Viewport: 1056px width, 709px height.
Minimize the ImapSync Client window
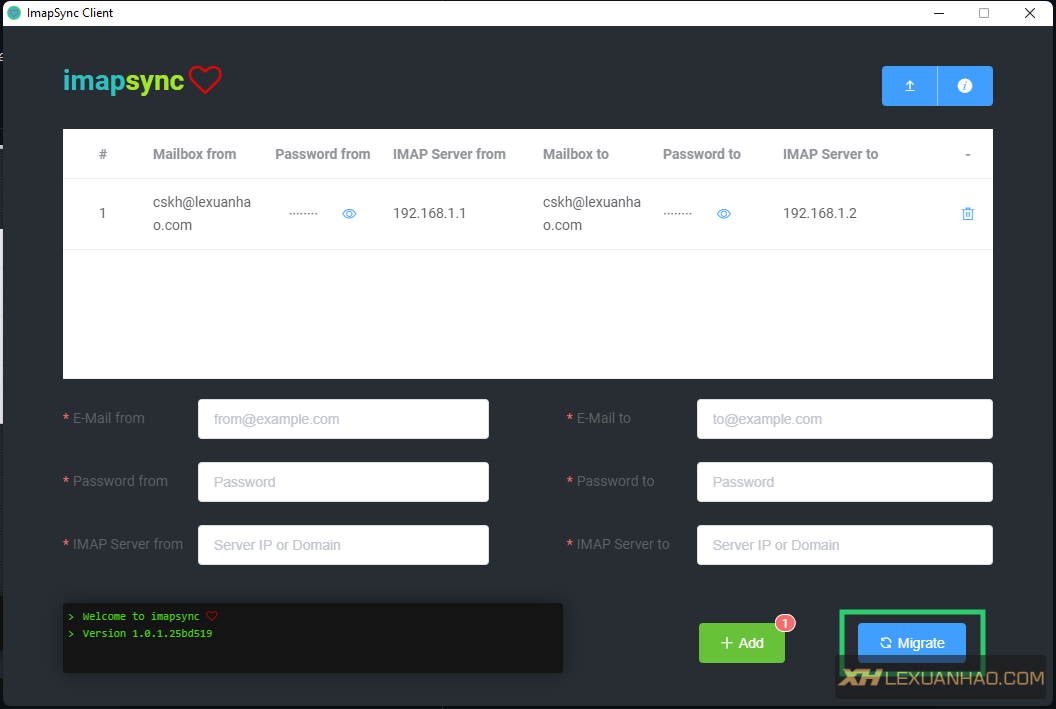939,13
